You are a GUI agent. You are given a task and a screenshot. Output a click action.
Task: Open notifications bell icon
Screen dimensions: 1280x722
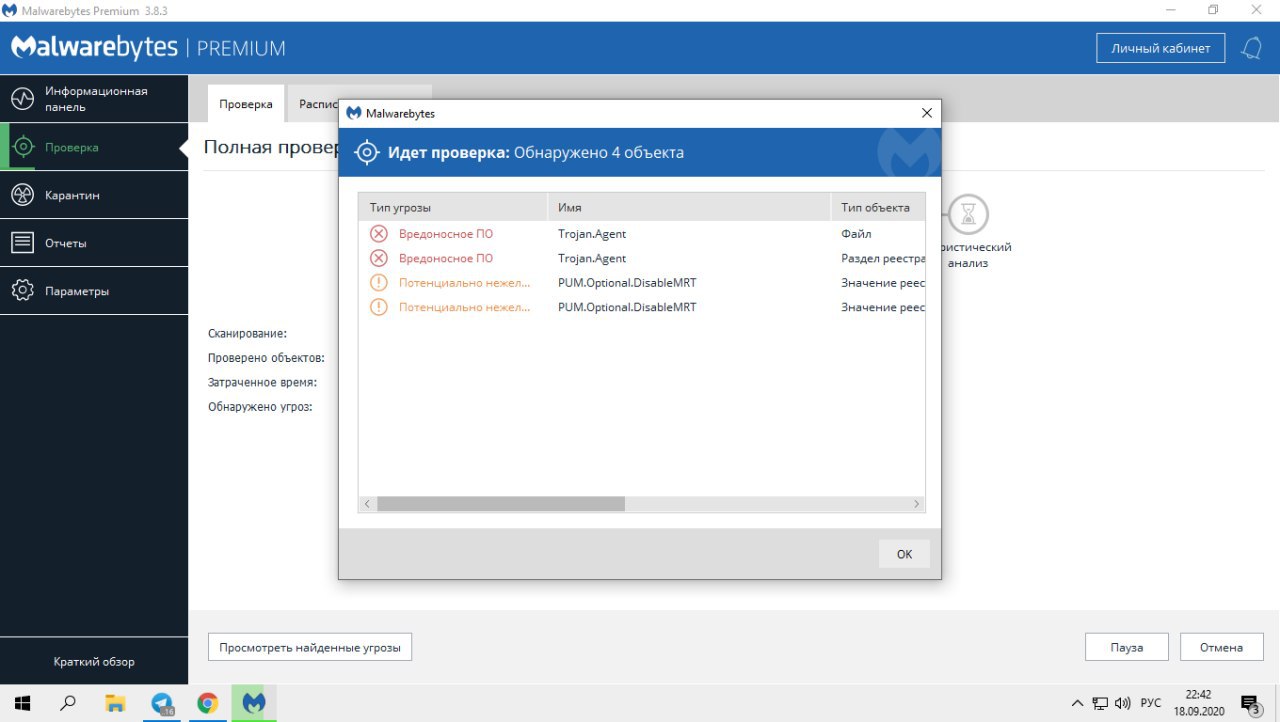click(x=1251, y=48)
